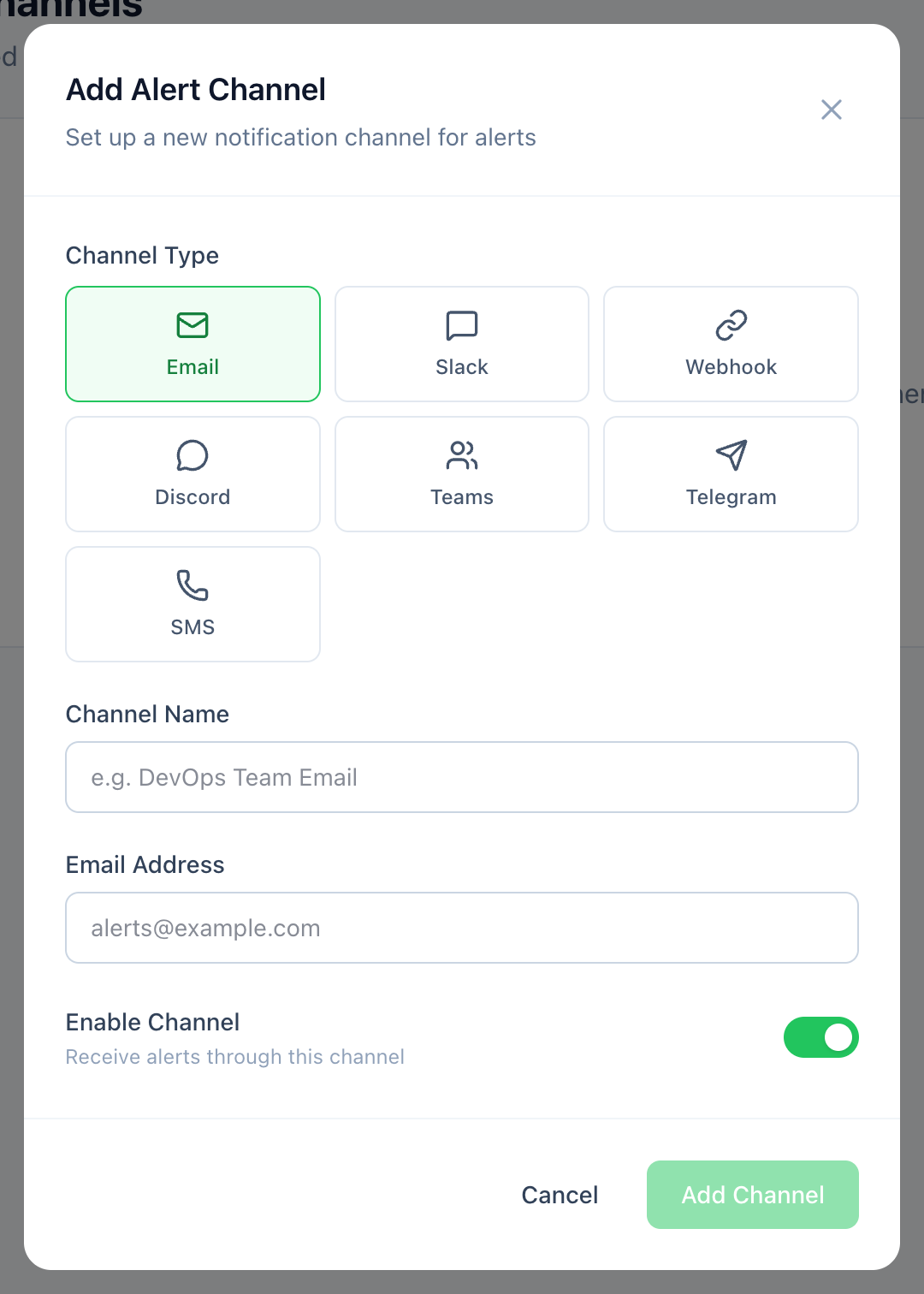
Task: Pick the SMS channel type
Action: point(192,604)
